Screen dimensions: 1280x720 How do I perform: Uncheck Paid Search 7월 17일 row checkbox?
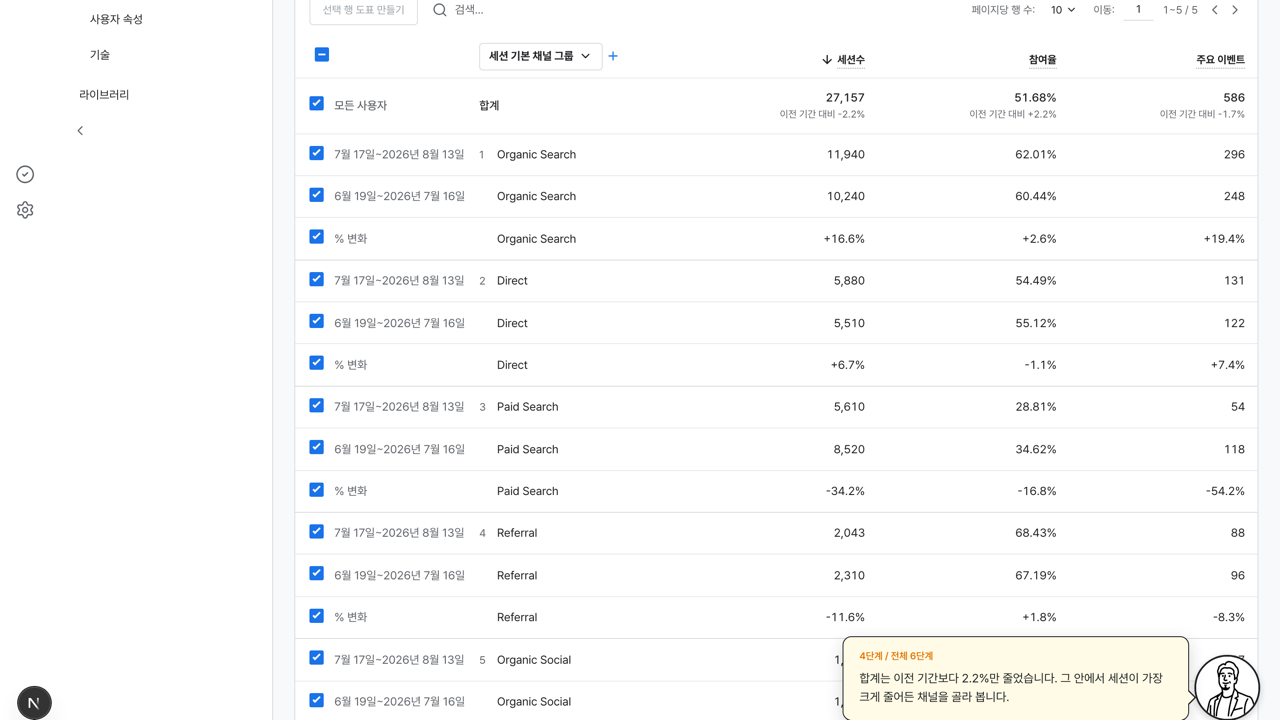point(317,405)
